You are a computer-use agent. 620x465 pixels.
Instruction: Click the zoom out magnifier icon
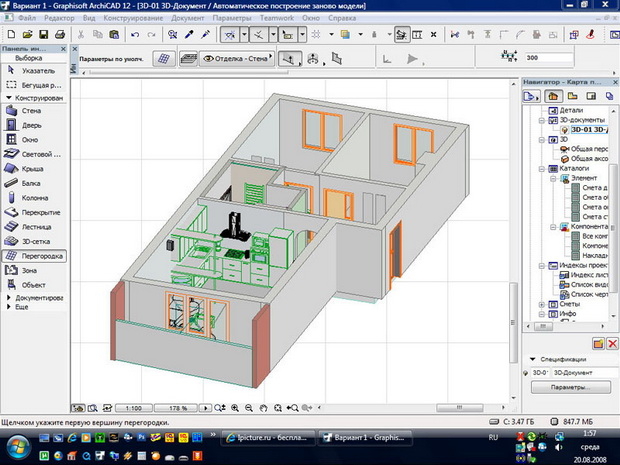click(249, 408)
